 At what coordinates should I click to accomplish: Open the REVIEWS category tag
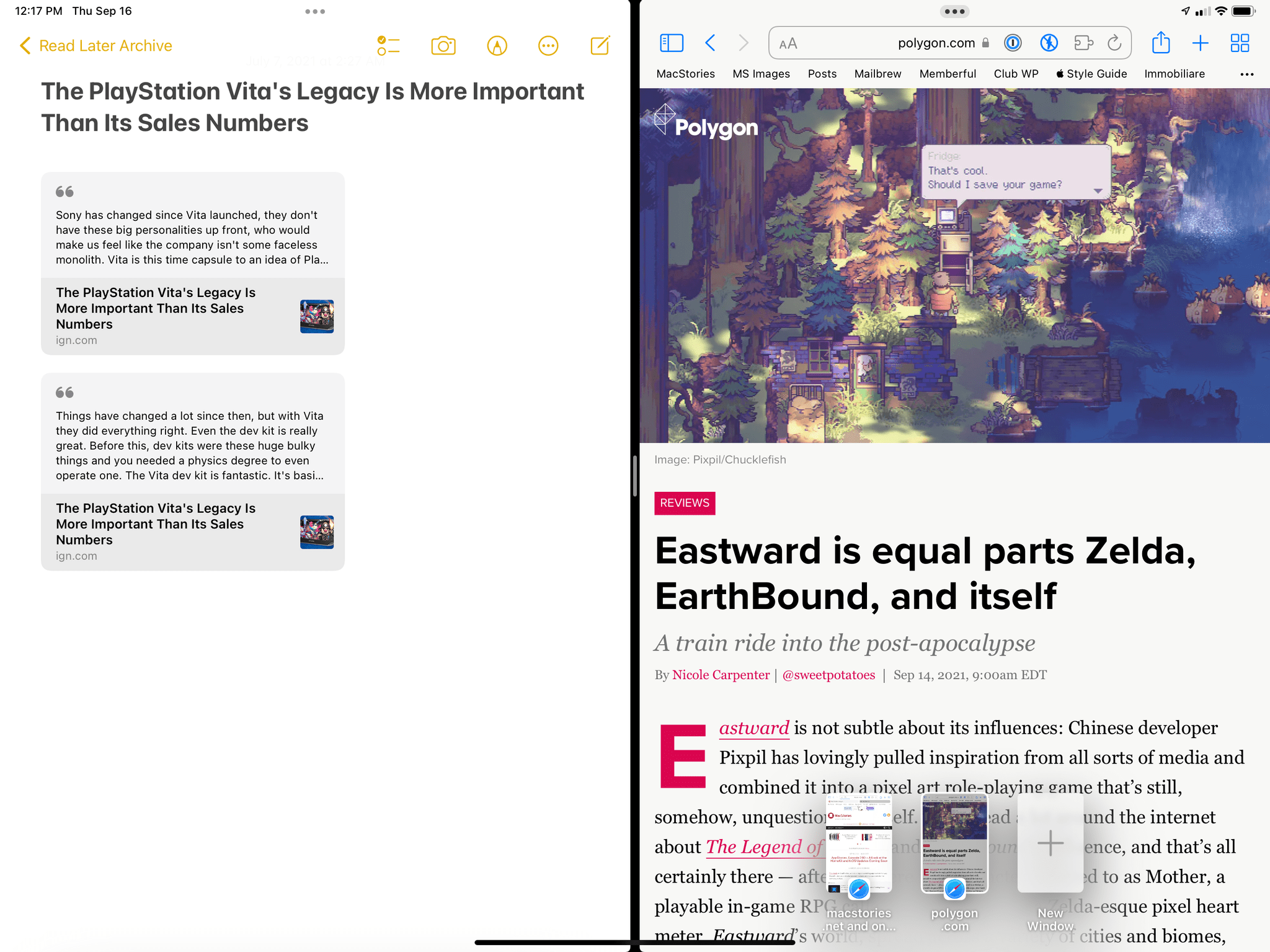(685, 503)
